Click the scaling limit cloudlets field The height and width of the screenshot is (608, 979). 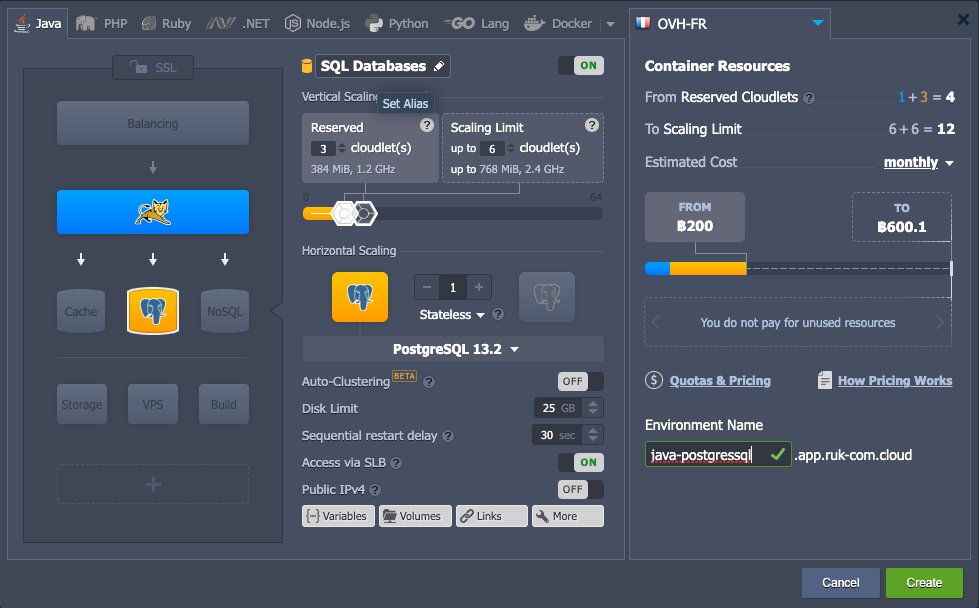pyautogui.click(x=492, y=149)
